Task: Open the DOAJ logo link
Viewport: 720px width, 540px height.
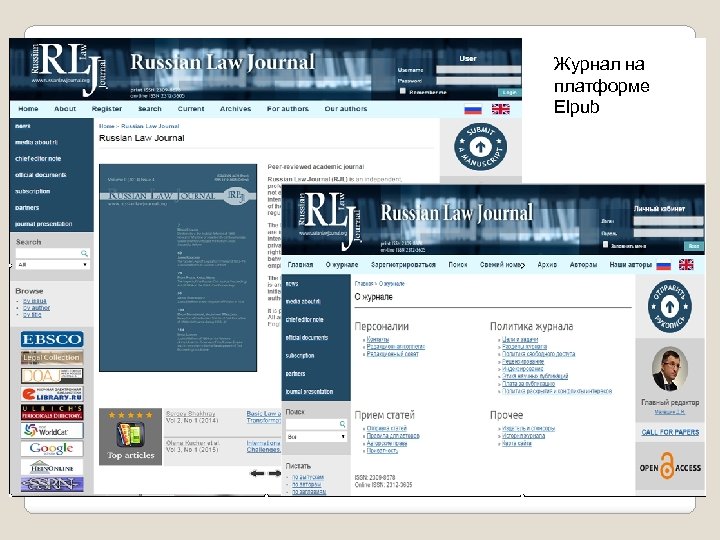Action: pyautogui.click(x=52, y=376)
